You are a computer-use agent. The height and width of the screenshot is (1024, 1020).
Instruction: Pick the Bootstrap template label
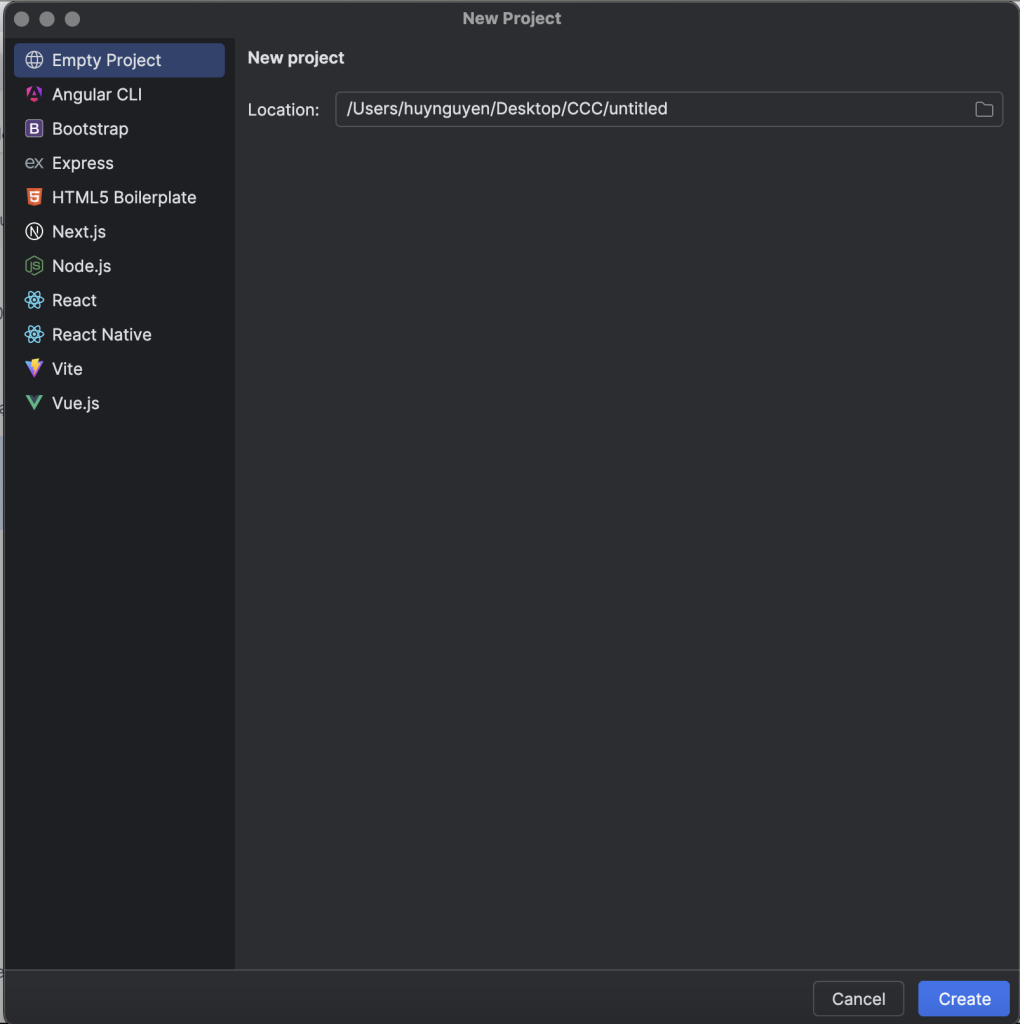point(90,129)
